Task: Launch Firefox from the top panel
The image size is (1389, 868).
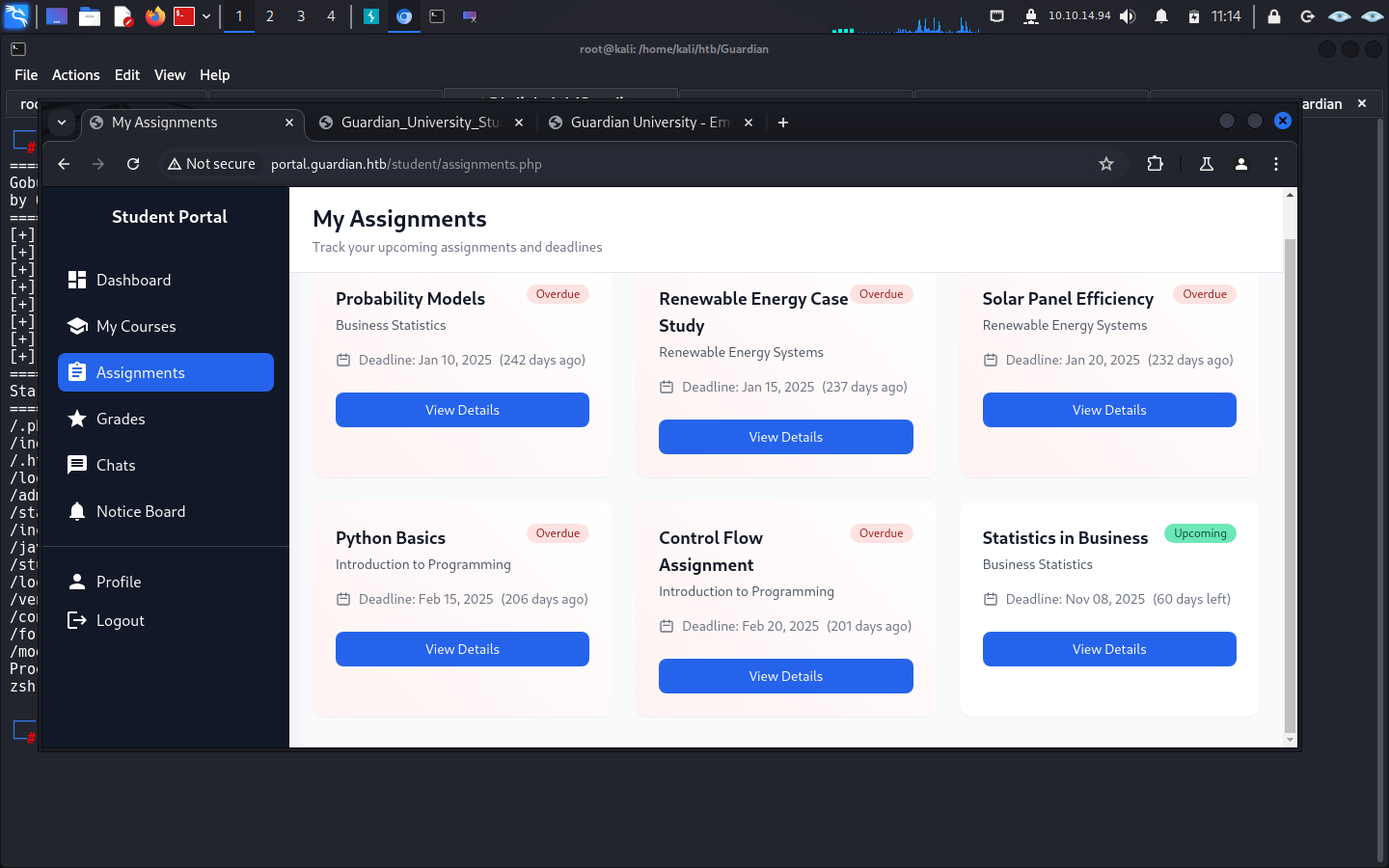Action: tap(154, 16)
